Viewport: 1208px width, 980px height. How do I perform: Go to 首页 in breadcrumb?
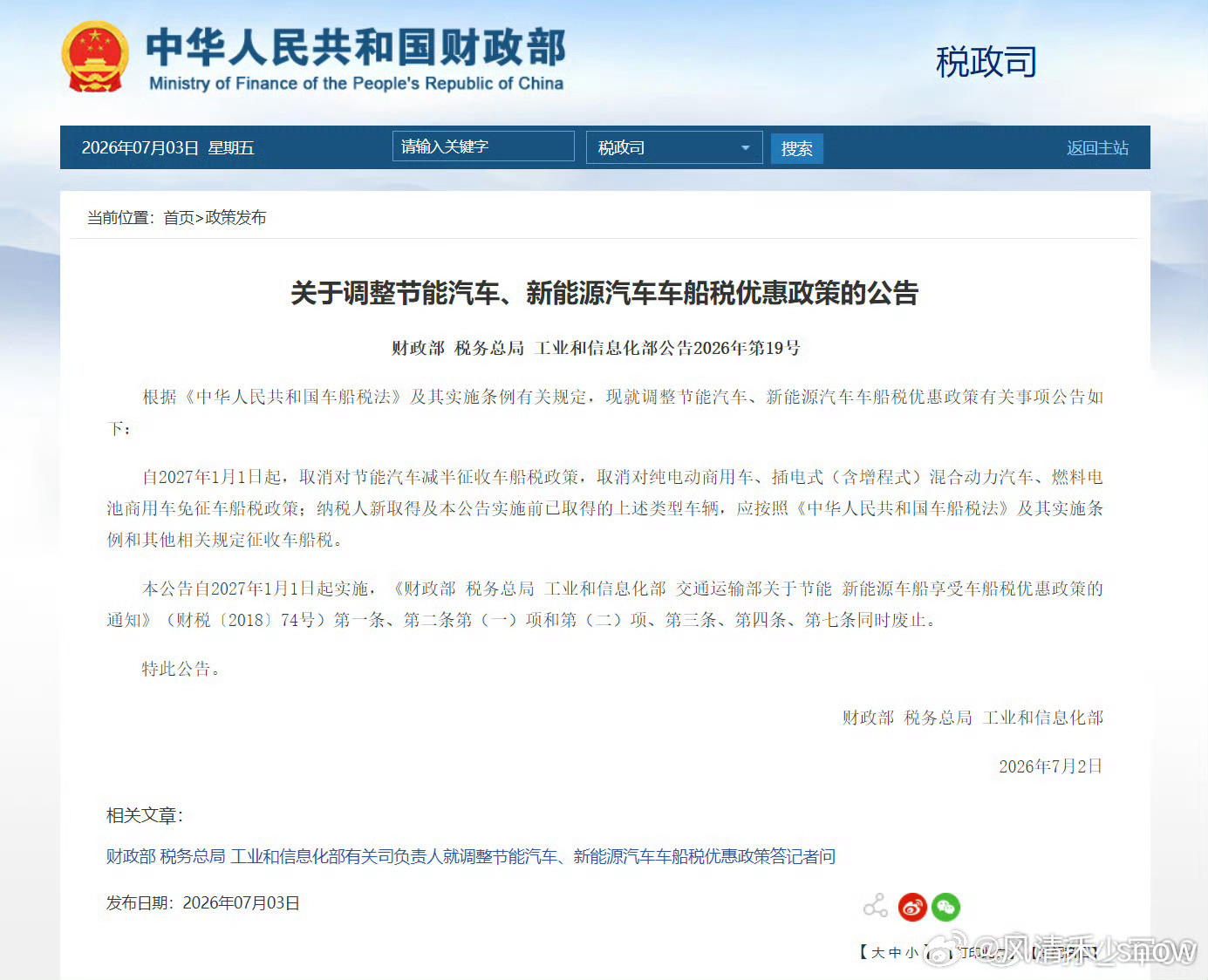[179, 217]
